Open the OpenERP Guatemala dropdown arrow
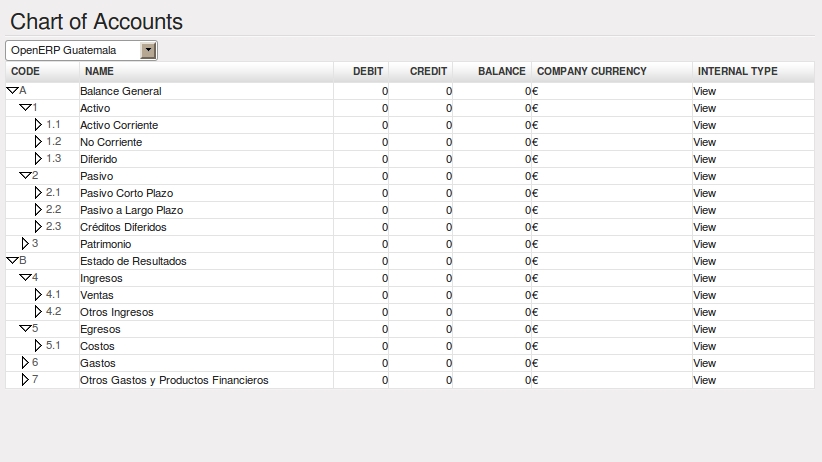Viewport: 822px width, 462px height. click(x=148, y=50)
